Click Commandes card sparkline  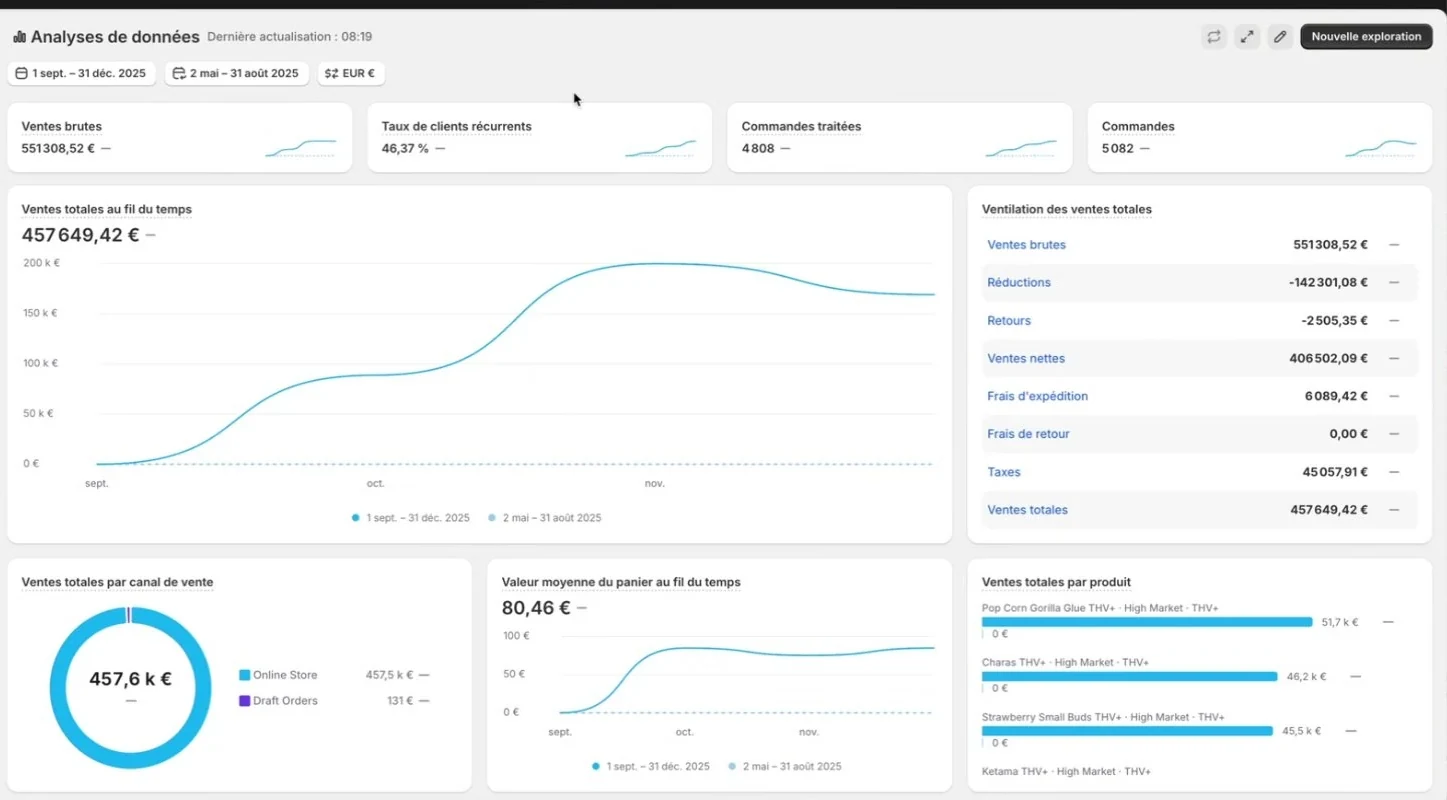click(1381, 148)
